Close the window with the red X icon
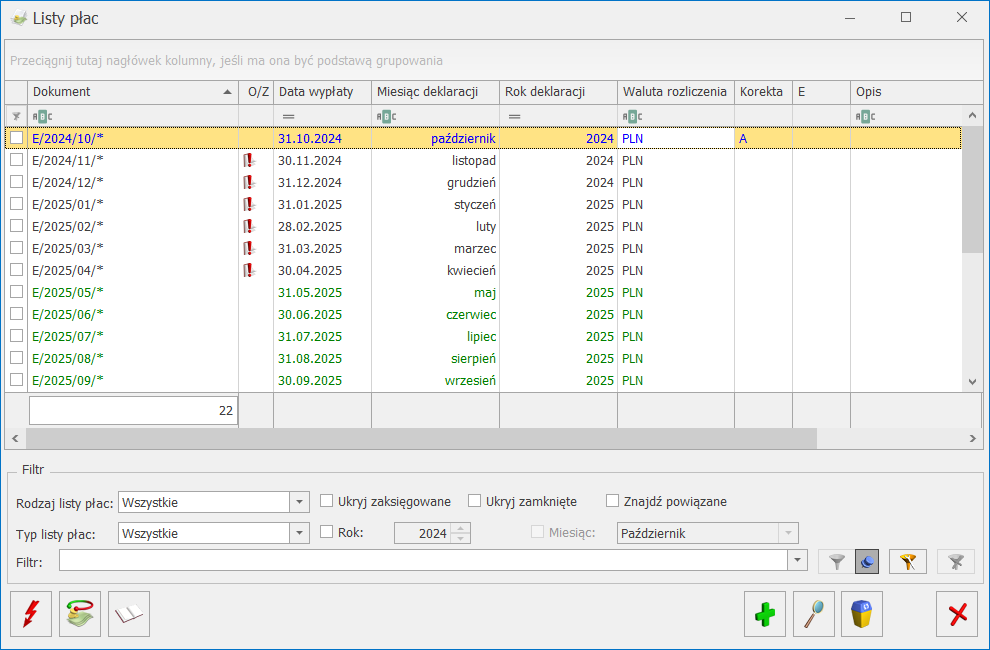990x650 pixels. 957,613
